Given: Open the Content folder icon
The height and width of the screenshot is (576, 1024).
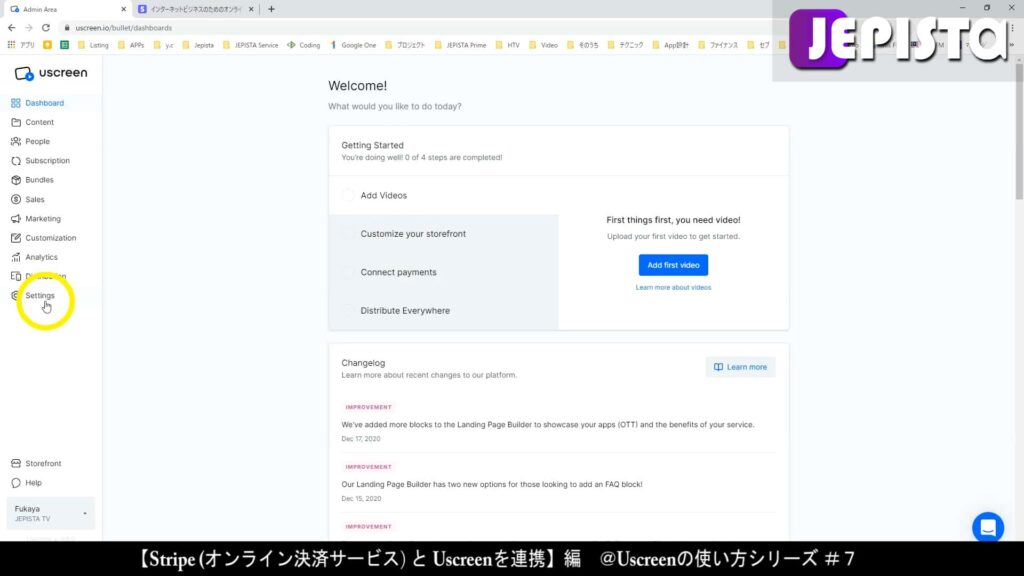Looking at the screenshot, I should (16, 122).
